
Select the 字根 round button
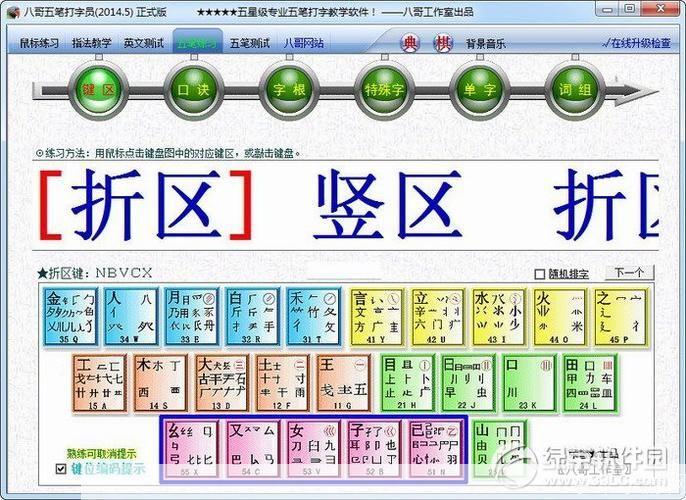click(287, 90)
